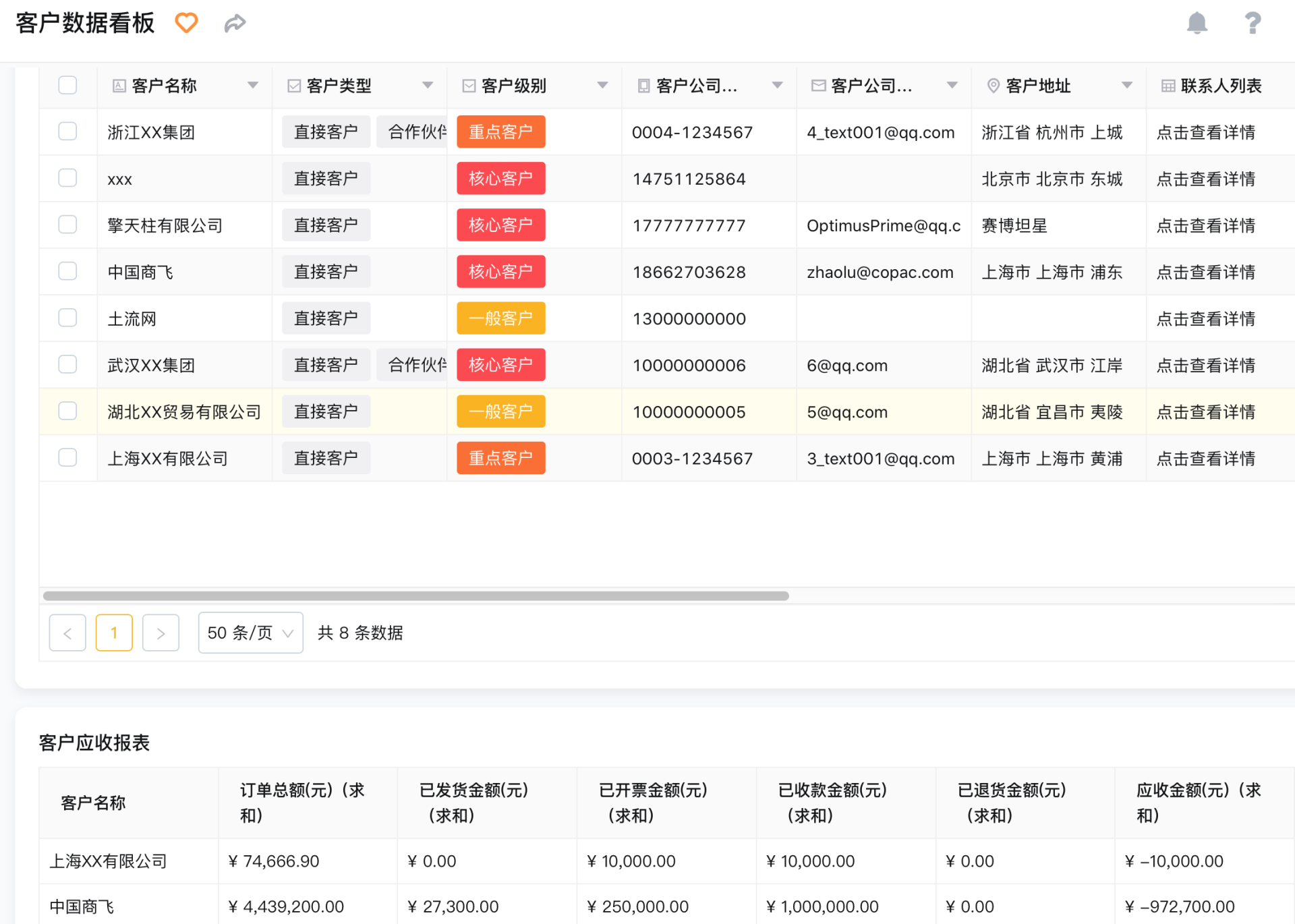Click 合作伙伴 tag in 武汉XX集团 row

411,365
